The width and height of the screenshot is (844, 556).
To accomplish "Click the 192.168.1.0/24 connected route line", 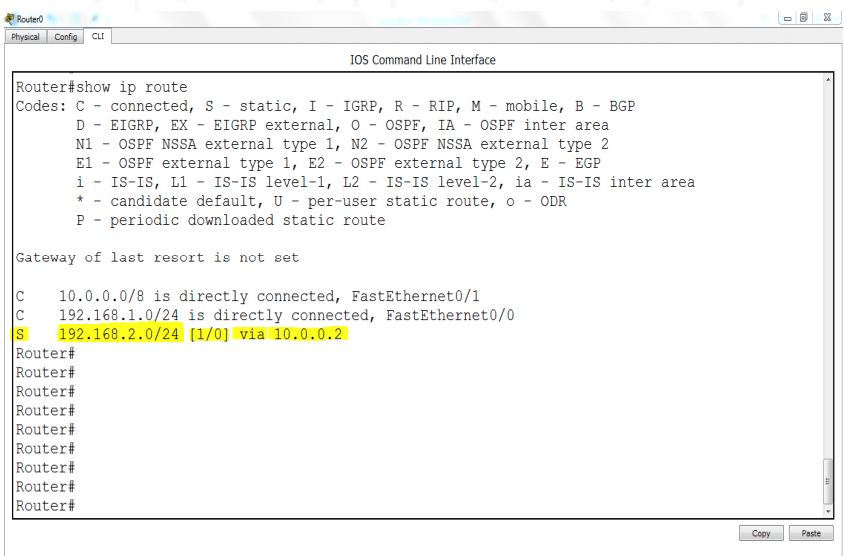I will click(x=265, y=315).
